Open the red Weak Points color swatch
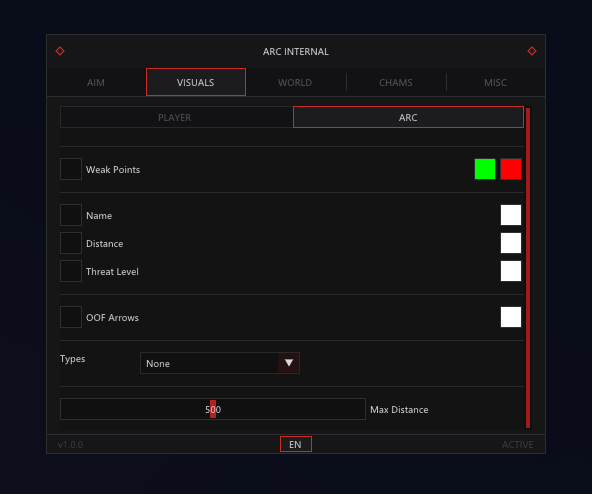The width and height of the screenshot is (592, 494). (511, 169)
